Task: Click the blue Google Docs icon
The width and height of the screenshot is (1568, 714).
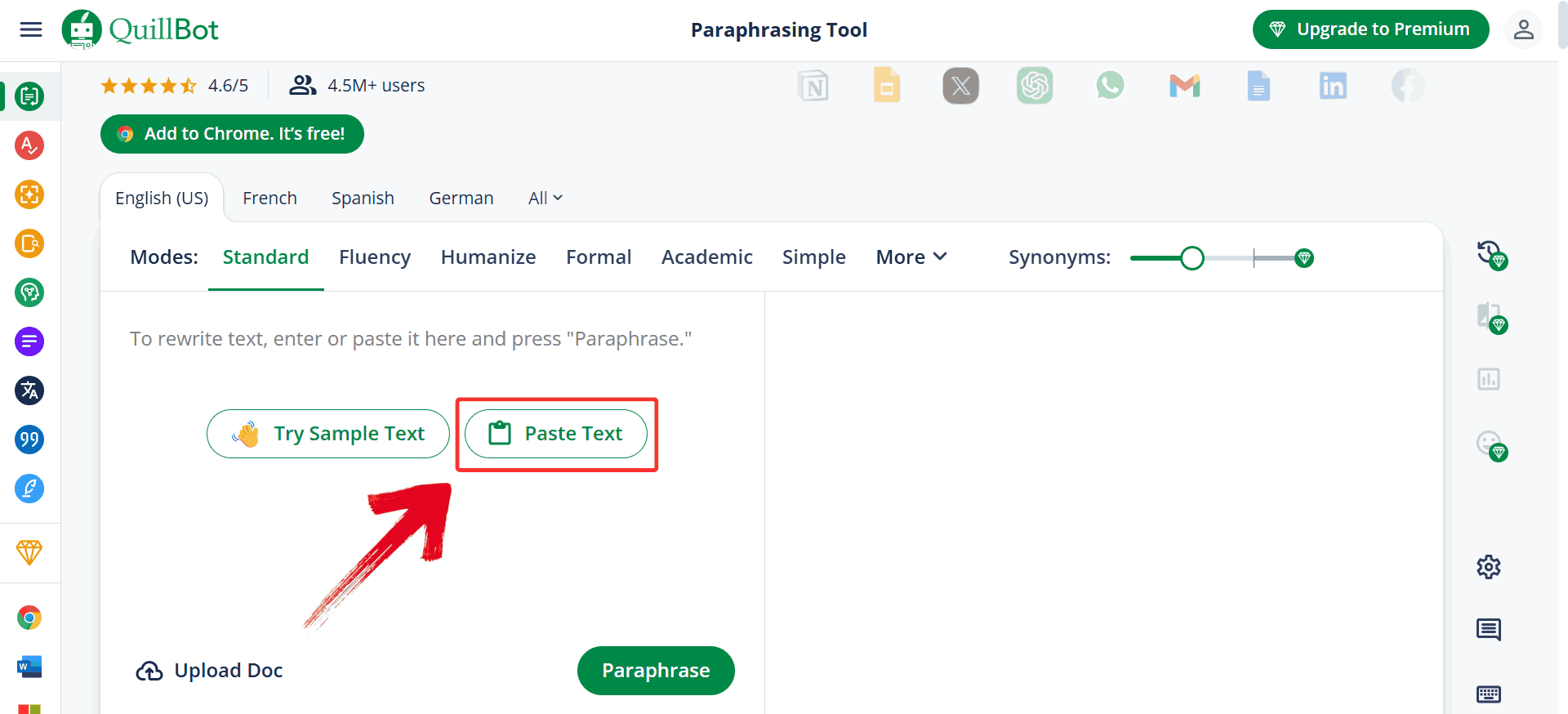Action: click(1258, 86)
